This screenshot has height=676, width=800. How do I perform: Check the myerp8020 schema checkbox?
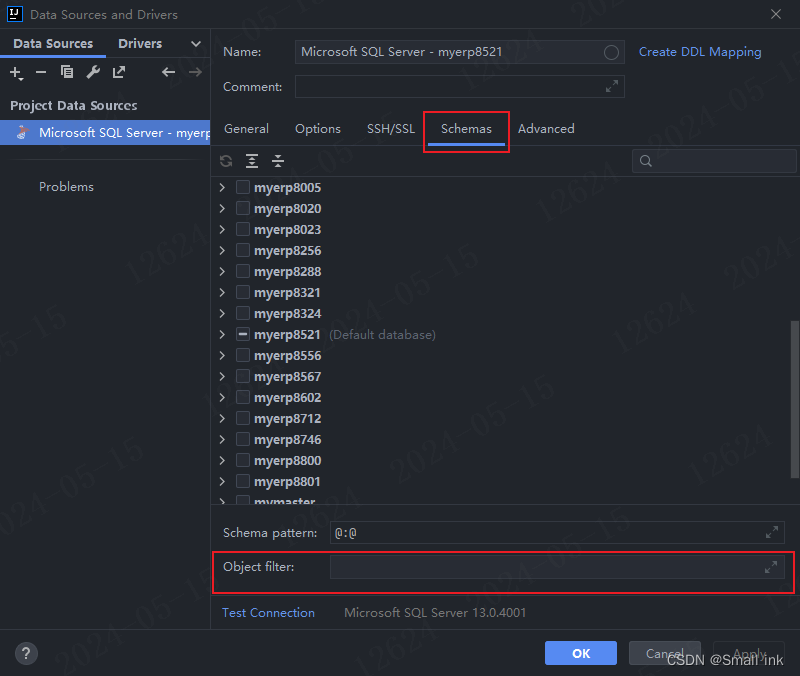243,208
